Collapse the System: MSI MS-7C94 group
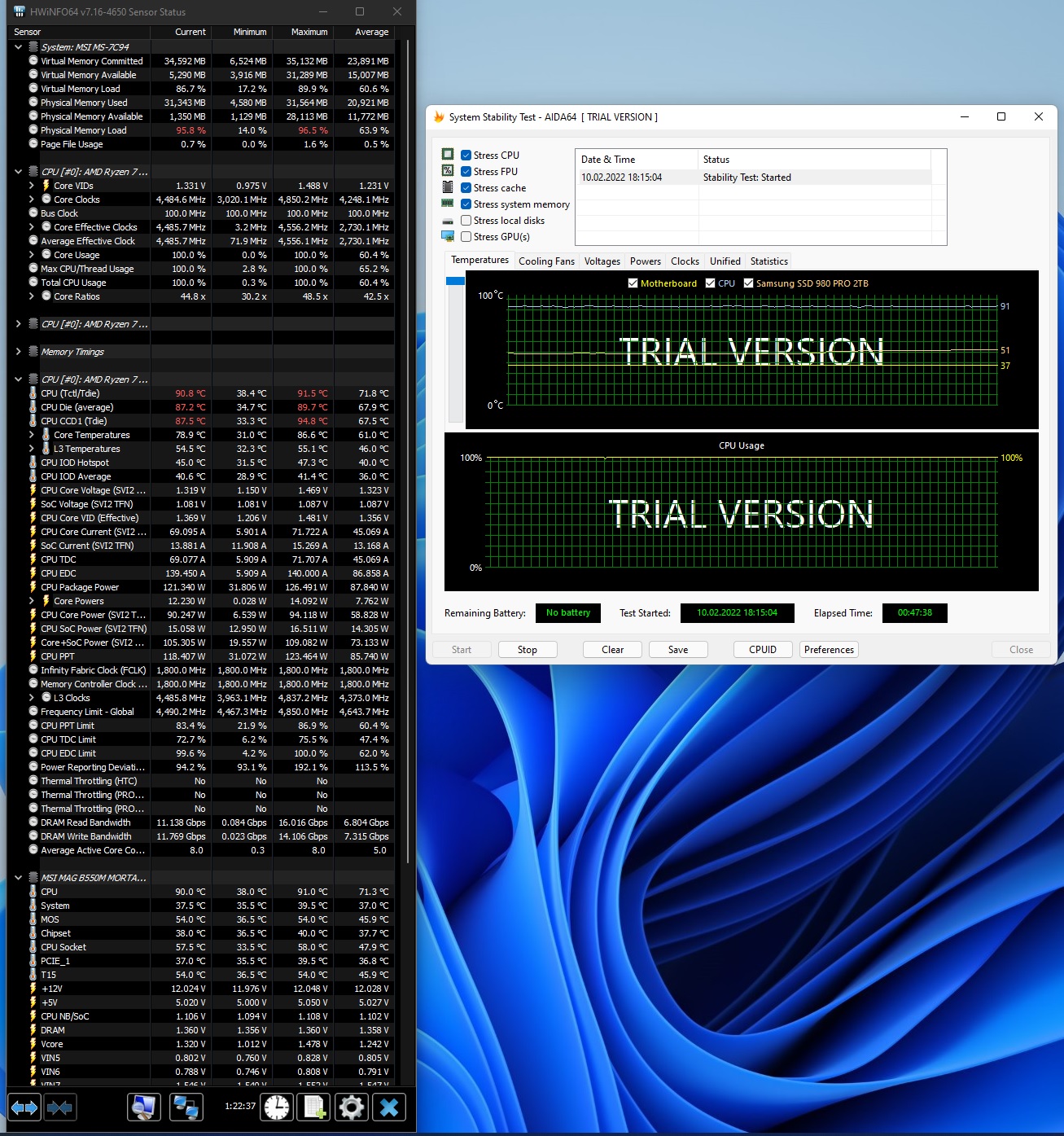The width and height of the screenshot is (1064, 1136). (18, 47)
